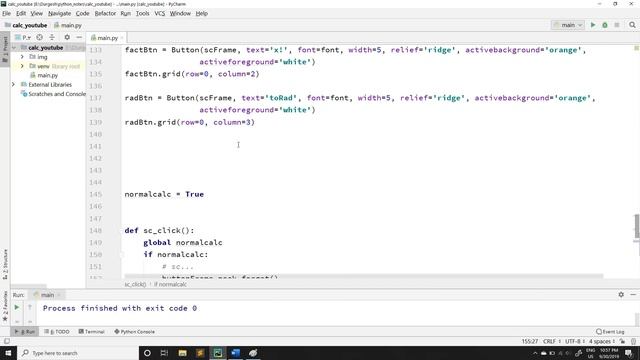Show hidden system tray icons
The height and width of the screenshot is (360, 640).
tap(535, 353)
